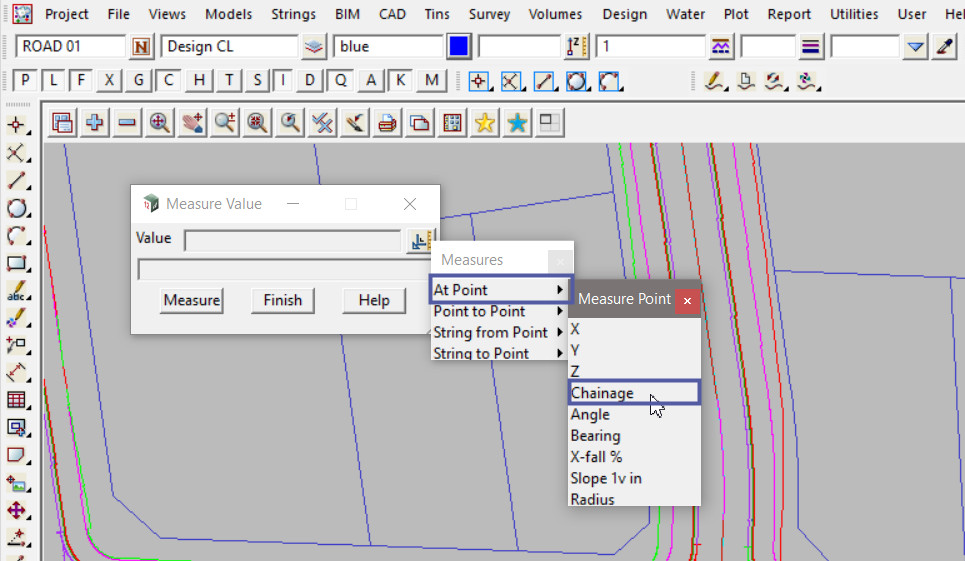Click the Finish button
965x561 pixels.
tap(282, 300)
